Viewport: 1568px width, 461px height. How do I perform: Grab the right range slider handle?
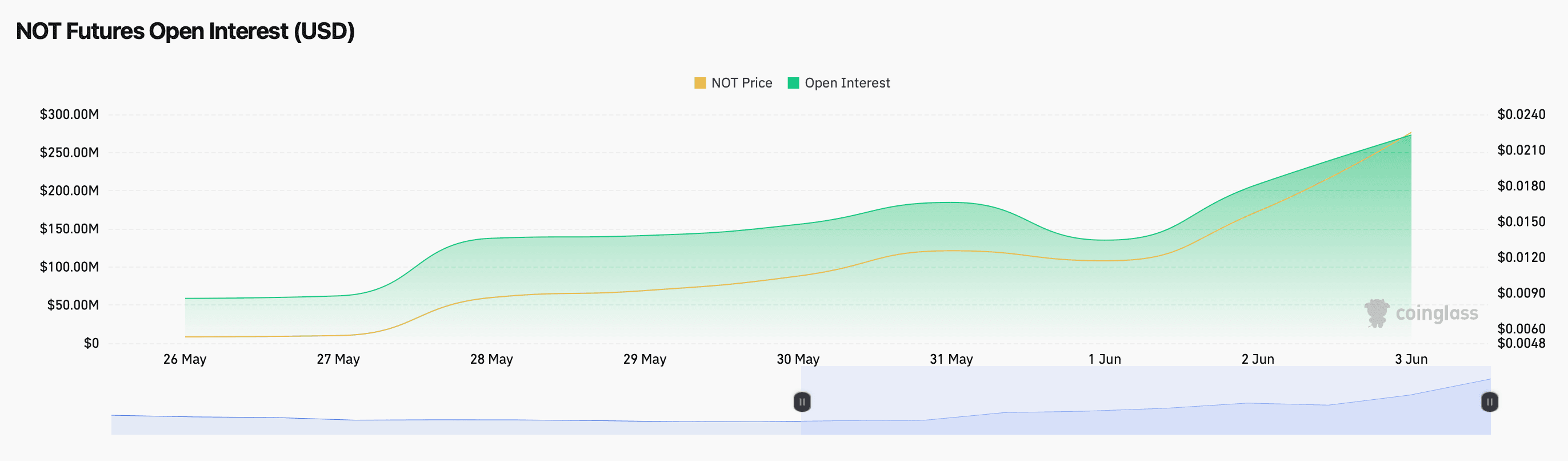[1490, 402]
